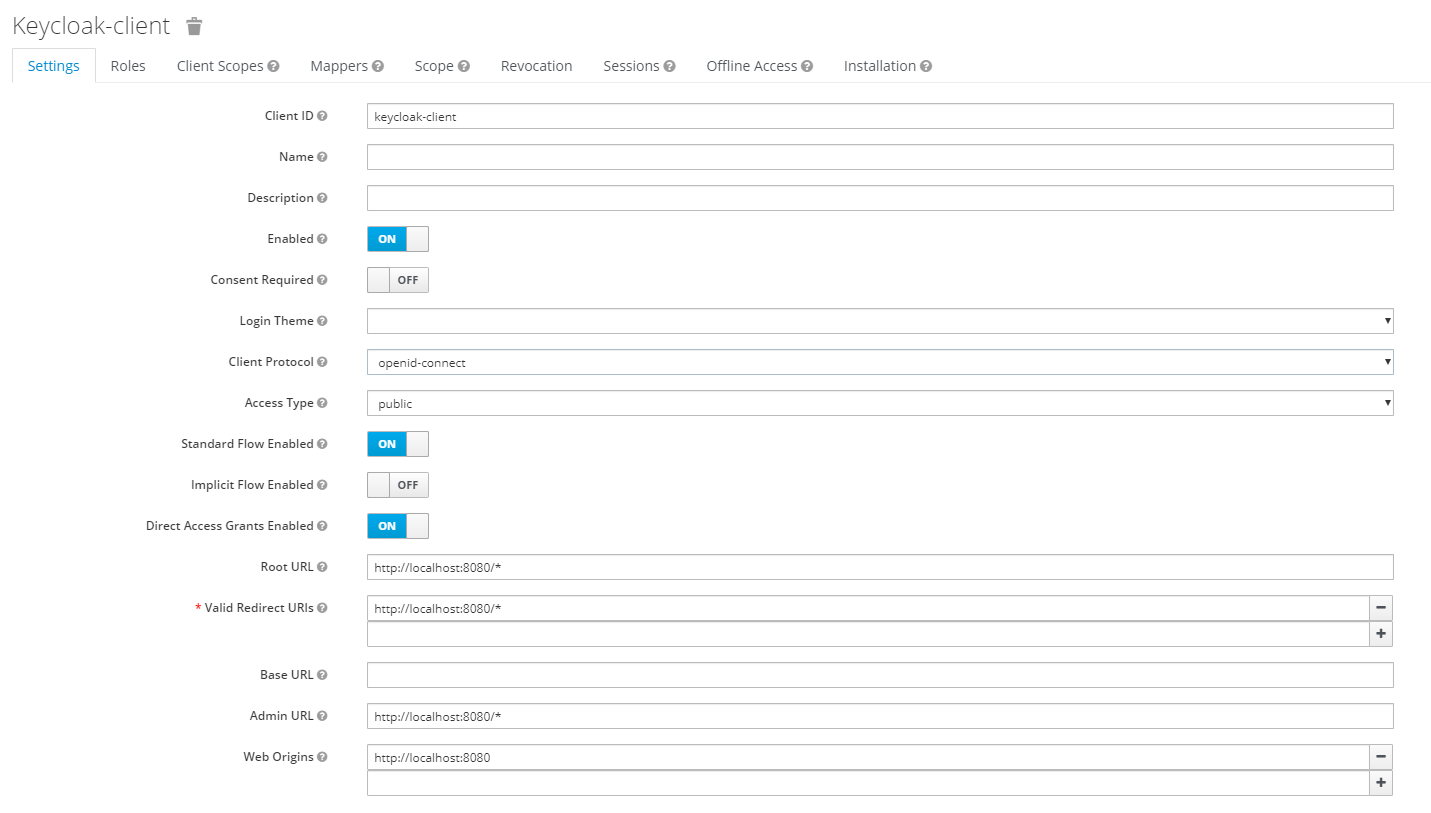Show help icon beside Name label
Viewport: 1431px width, 813px height.
coord(322,157)
